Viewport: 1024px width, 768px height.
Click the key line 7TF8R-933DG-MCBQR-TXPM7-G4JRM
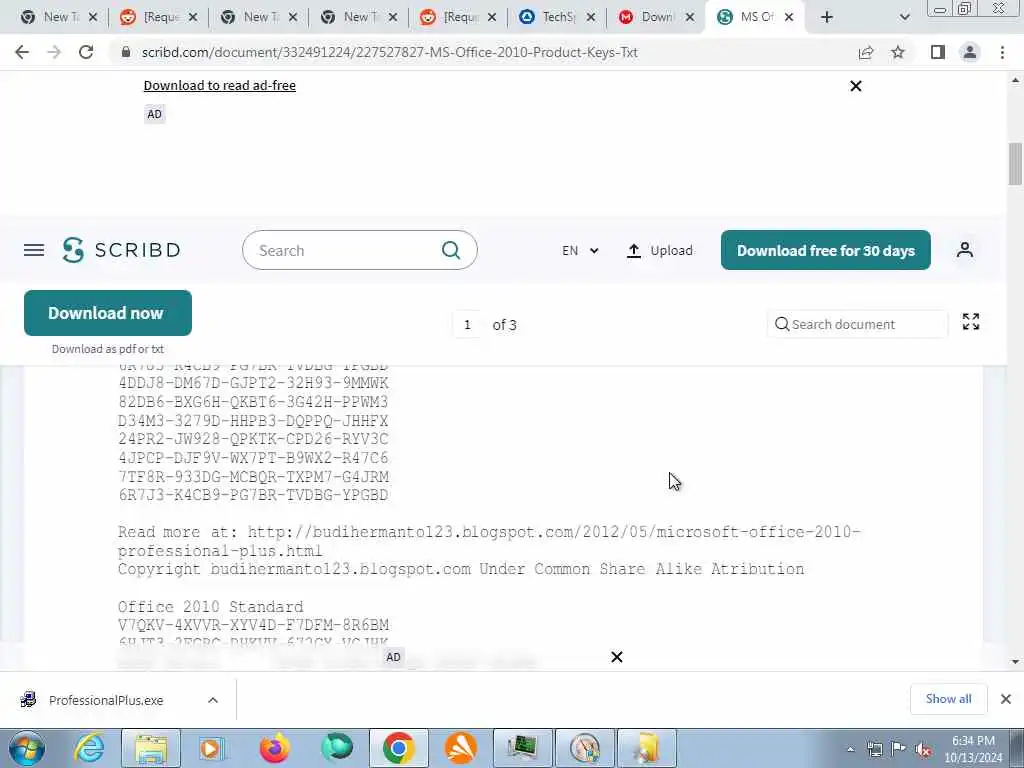pos(253,477)
